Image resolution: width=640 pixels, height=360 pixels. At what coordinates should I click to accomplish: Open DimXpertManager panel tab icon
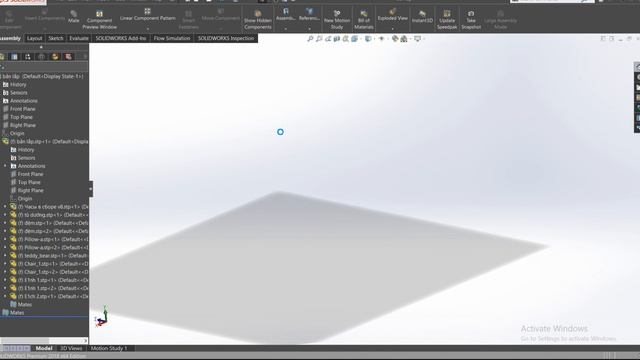coord(41,57)
